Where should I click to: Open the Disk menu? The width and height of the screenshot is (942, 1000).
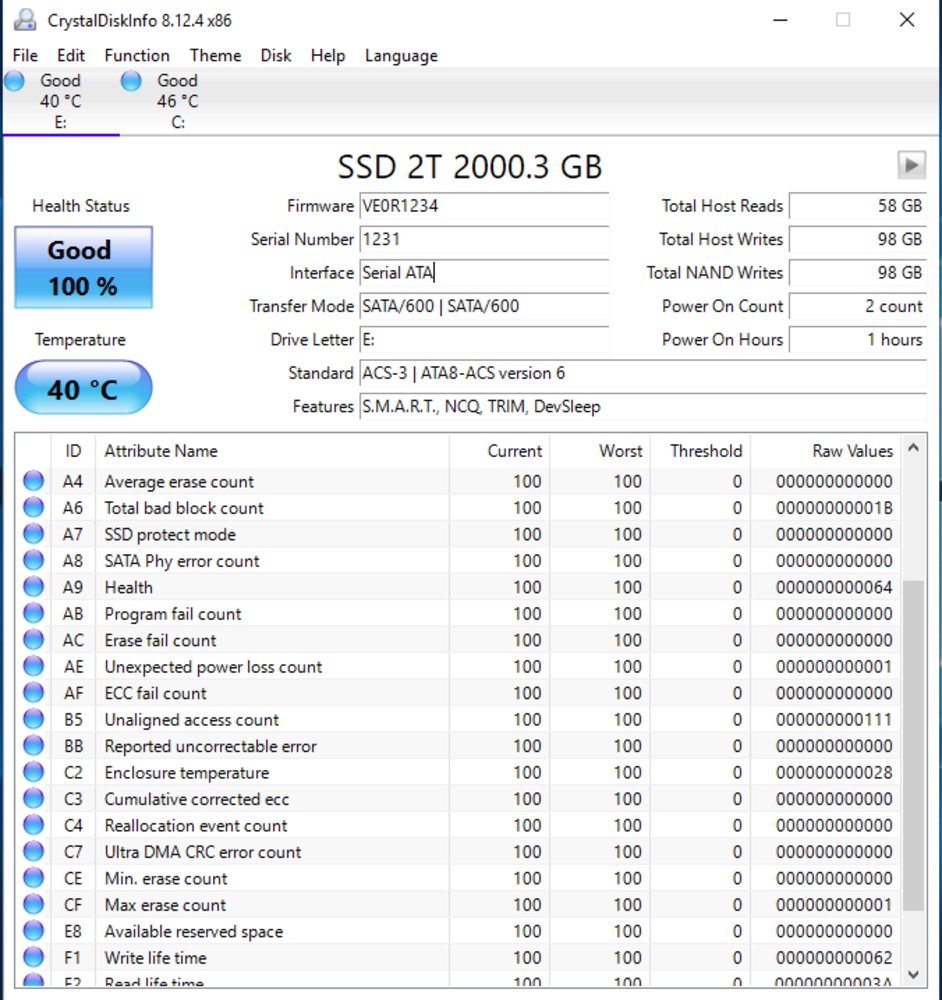coord(276,55)
